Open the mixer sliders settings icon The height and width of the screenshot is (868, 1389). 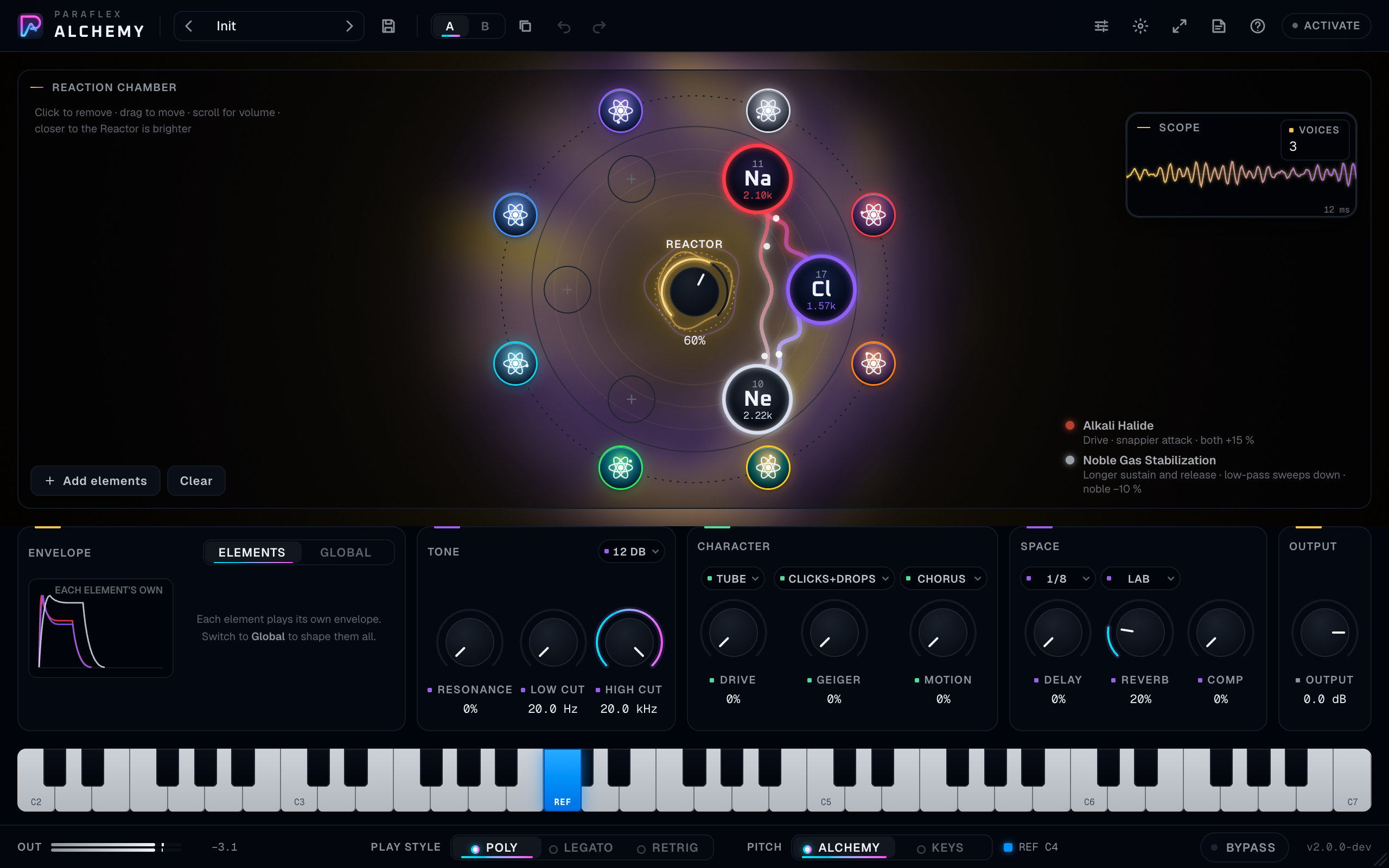1101,26
